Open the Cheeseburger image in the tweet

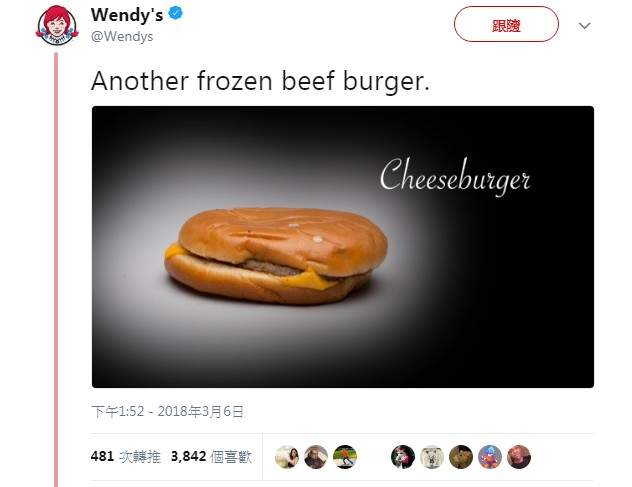pos(343,247)
